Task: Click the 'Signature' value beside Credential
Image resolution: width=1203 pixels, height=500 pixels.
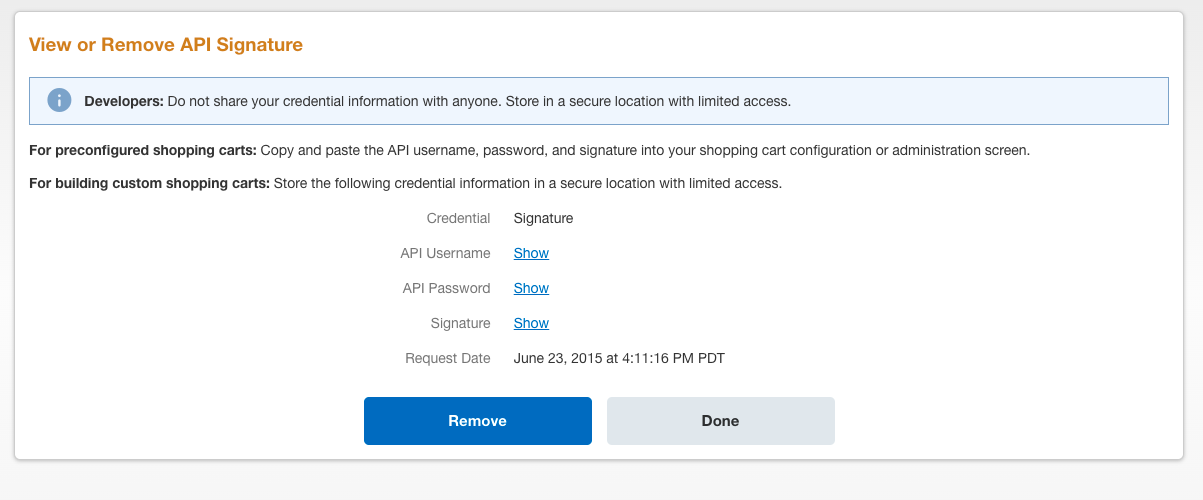Action: point(543,218)
